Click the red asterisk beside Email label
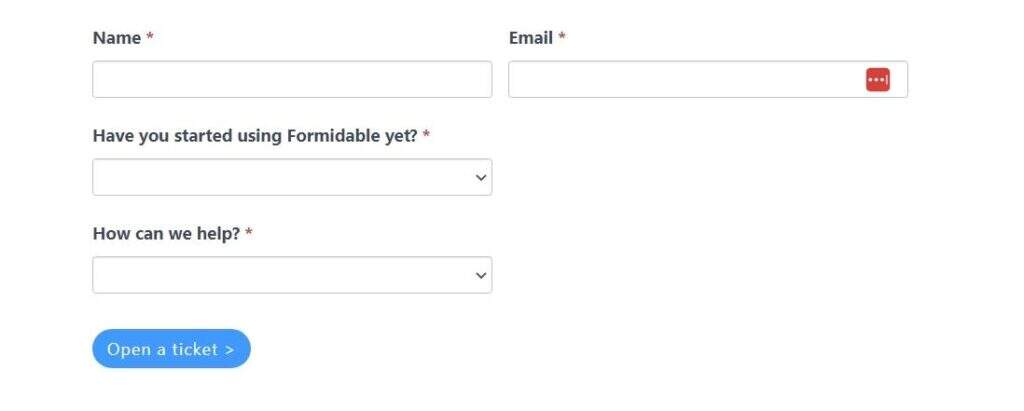 click(x=562, y=38)
